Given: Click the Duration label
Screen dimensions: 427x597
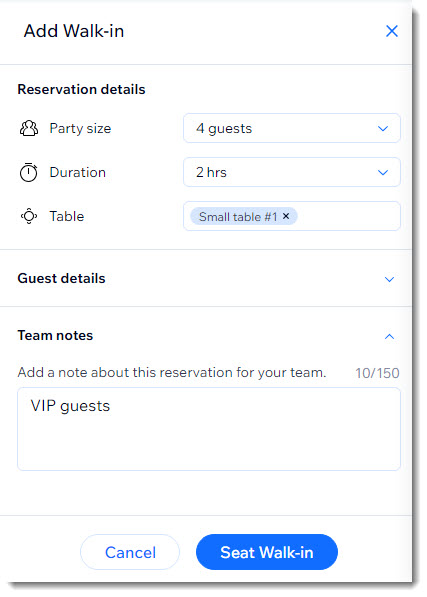Looking at the screenshot, I should tap(78, 172).
